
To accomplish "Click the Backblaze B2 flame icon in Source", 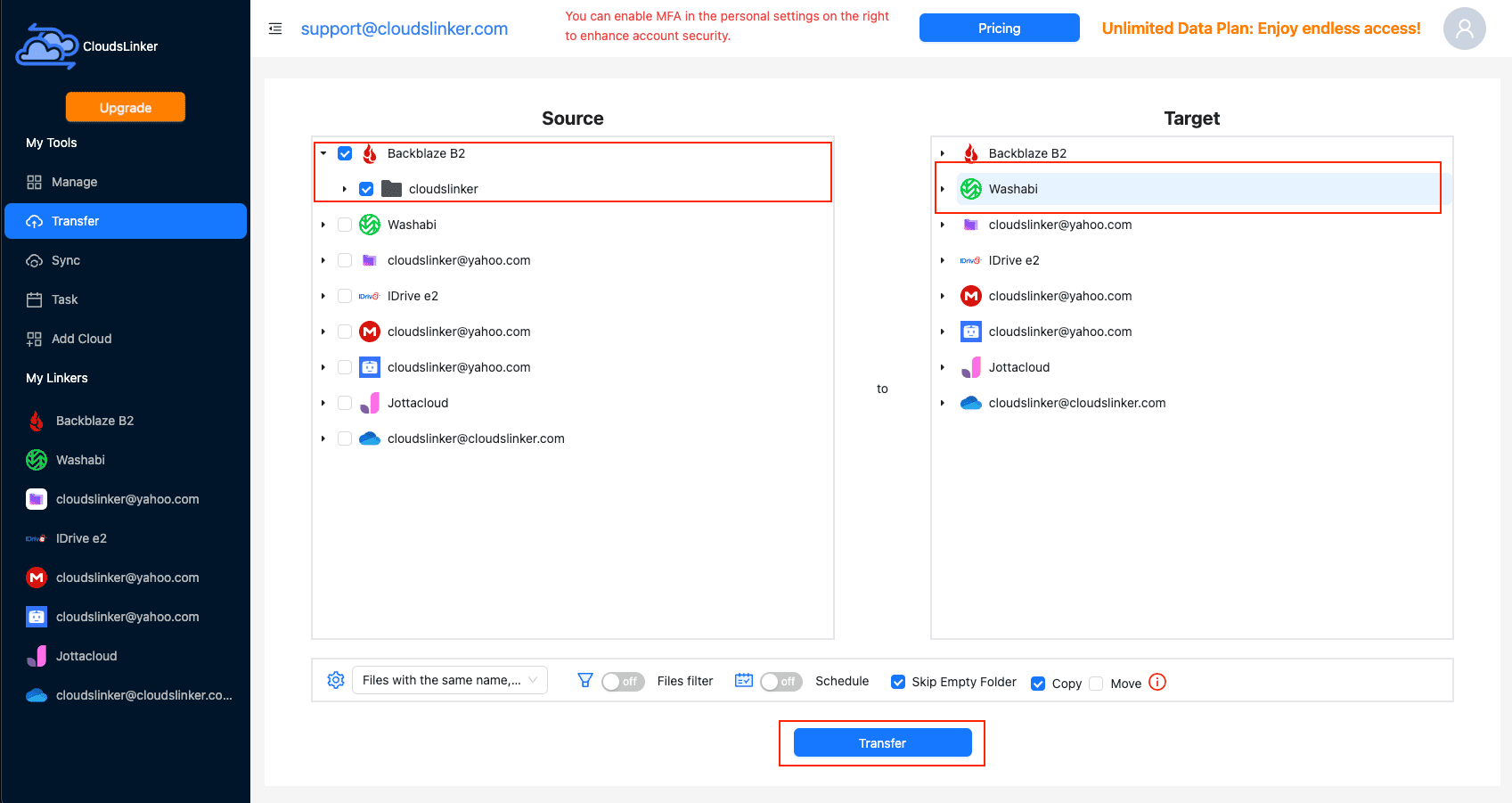I will 370,153.
